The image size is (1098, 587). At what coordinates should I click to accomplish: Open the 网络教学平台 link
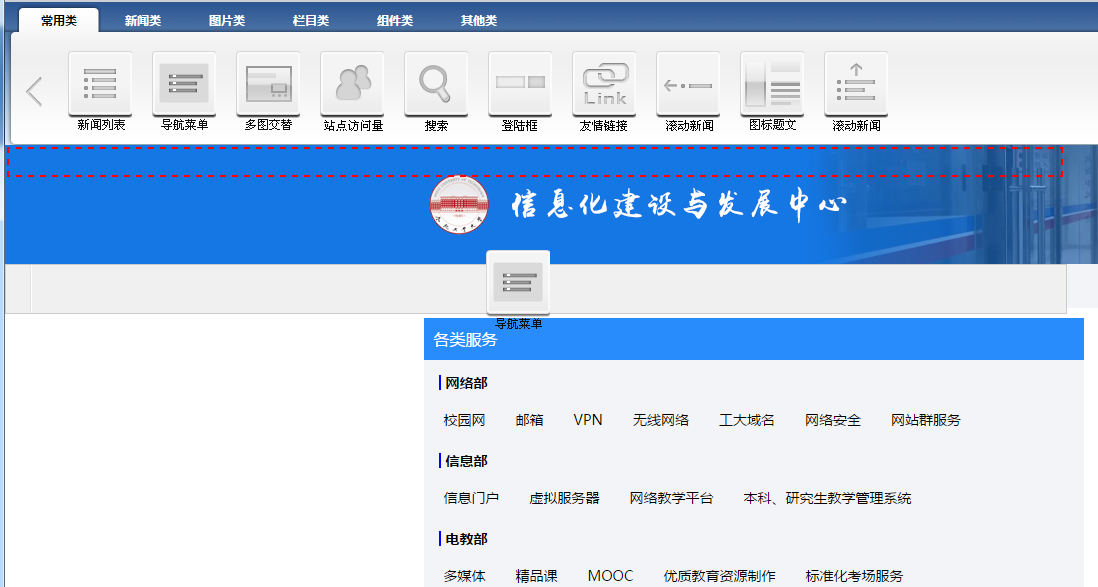(671, 498)
